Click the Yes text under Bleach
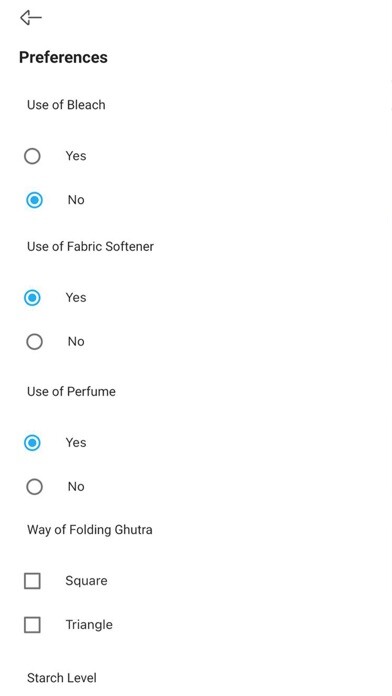This screenshot has height=696, width=392. [x=76, y=156]
